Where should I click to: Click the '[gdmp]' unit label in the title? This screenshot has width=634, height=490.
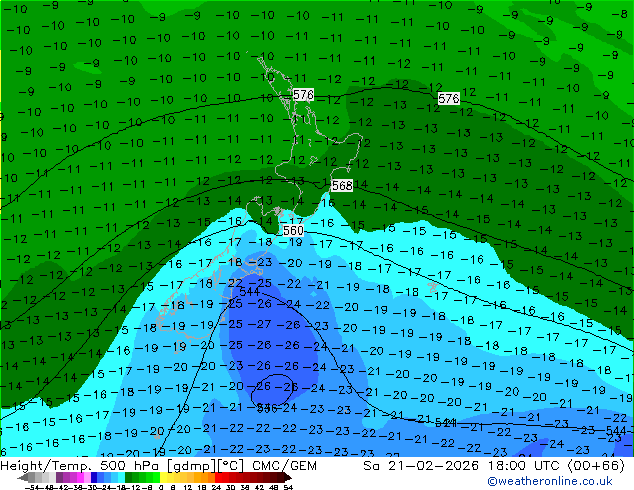point(192,466)
